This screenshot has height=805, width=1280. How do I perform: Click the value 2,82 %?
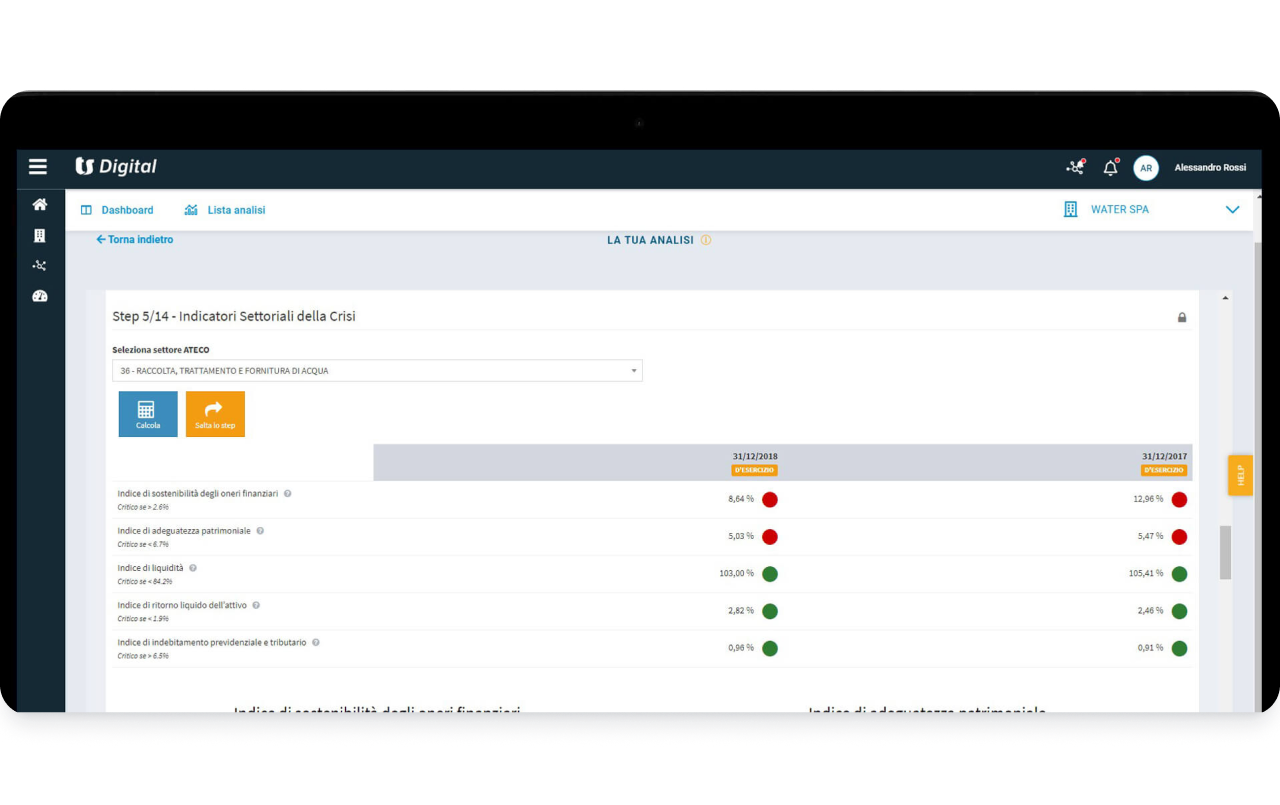click(741, 610)
